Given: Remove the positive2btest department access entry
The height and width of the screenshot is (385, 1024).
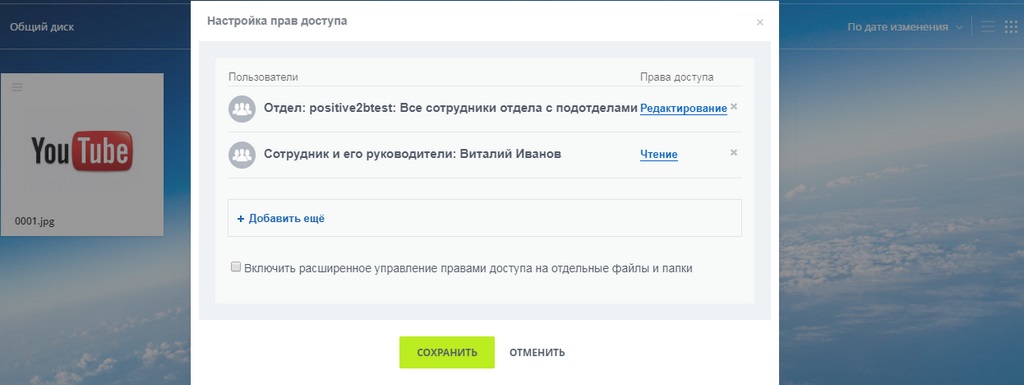Looking at the screenshot, I should click(x=733, y=106).
